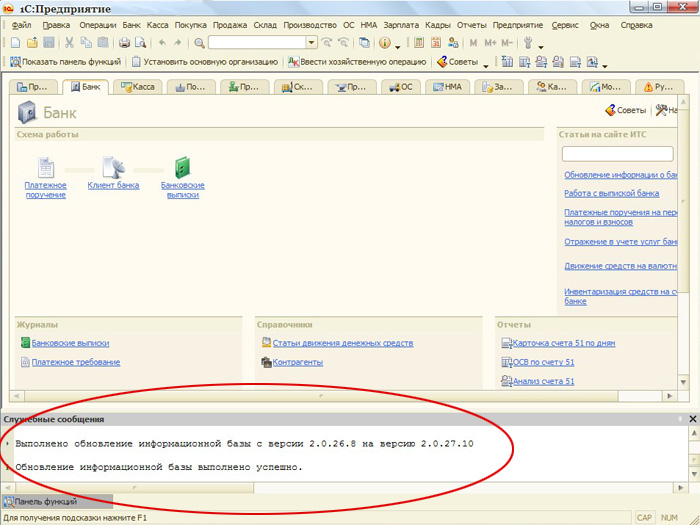Image resolution: width=700 pixels, height=525 pixels.
Task: Open Анализ счета 51 report
Action: tap(543, 381)
